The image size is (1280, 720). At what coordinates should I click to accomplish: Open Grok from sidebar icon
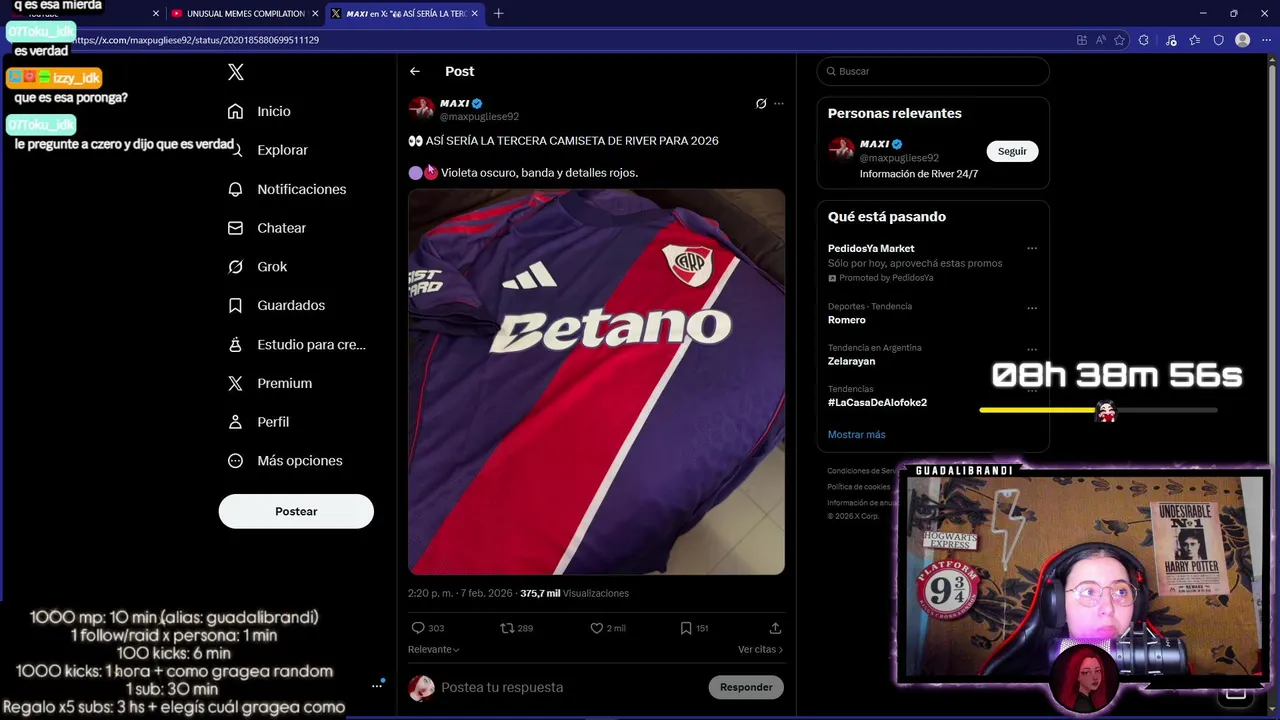[x=235, y=267]
